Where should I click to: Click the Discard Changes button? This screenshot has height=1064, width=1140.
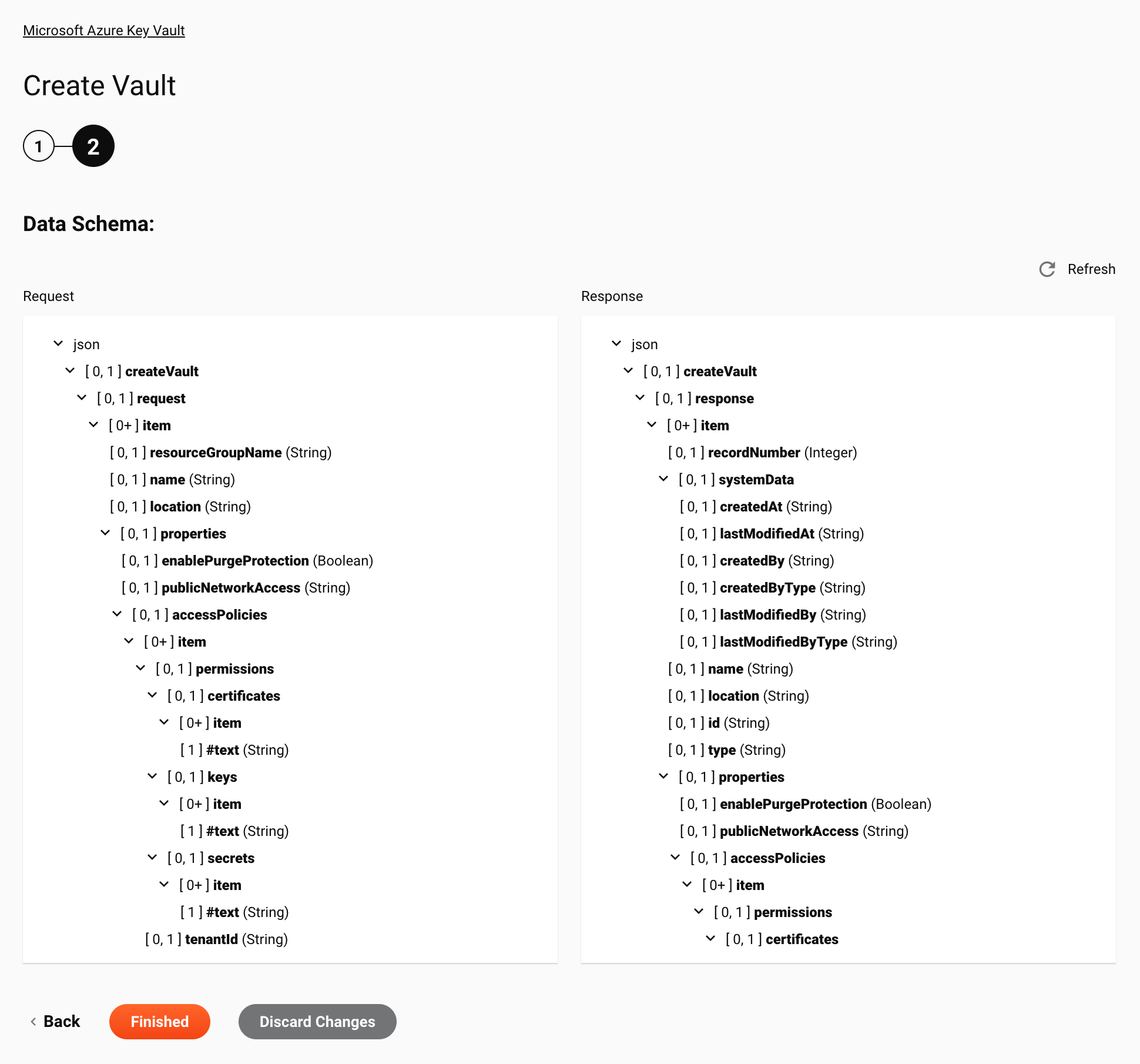pyautogui.click(x=317, y=1021)
